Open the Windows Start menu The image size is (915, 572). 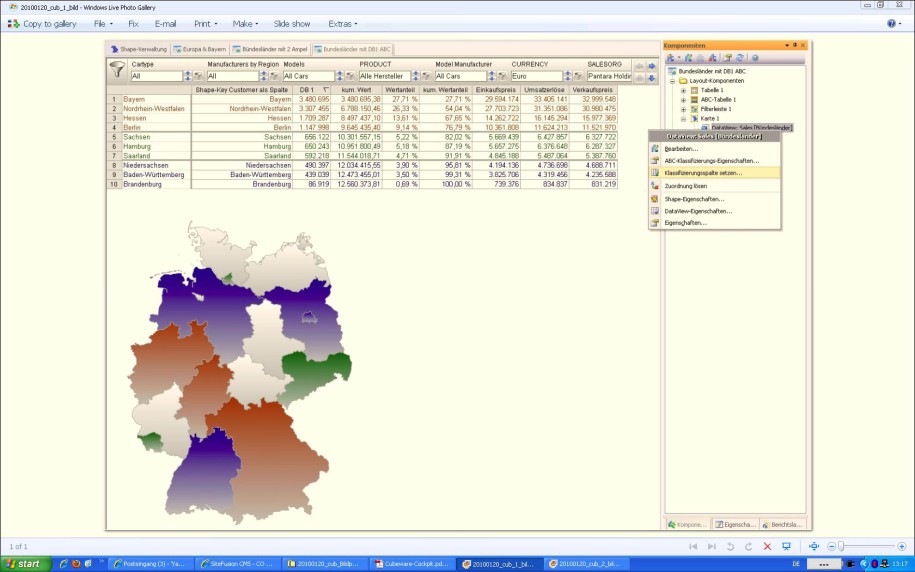pyautogui.click(x=23, y=564)
